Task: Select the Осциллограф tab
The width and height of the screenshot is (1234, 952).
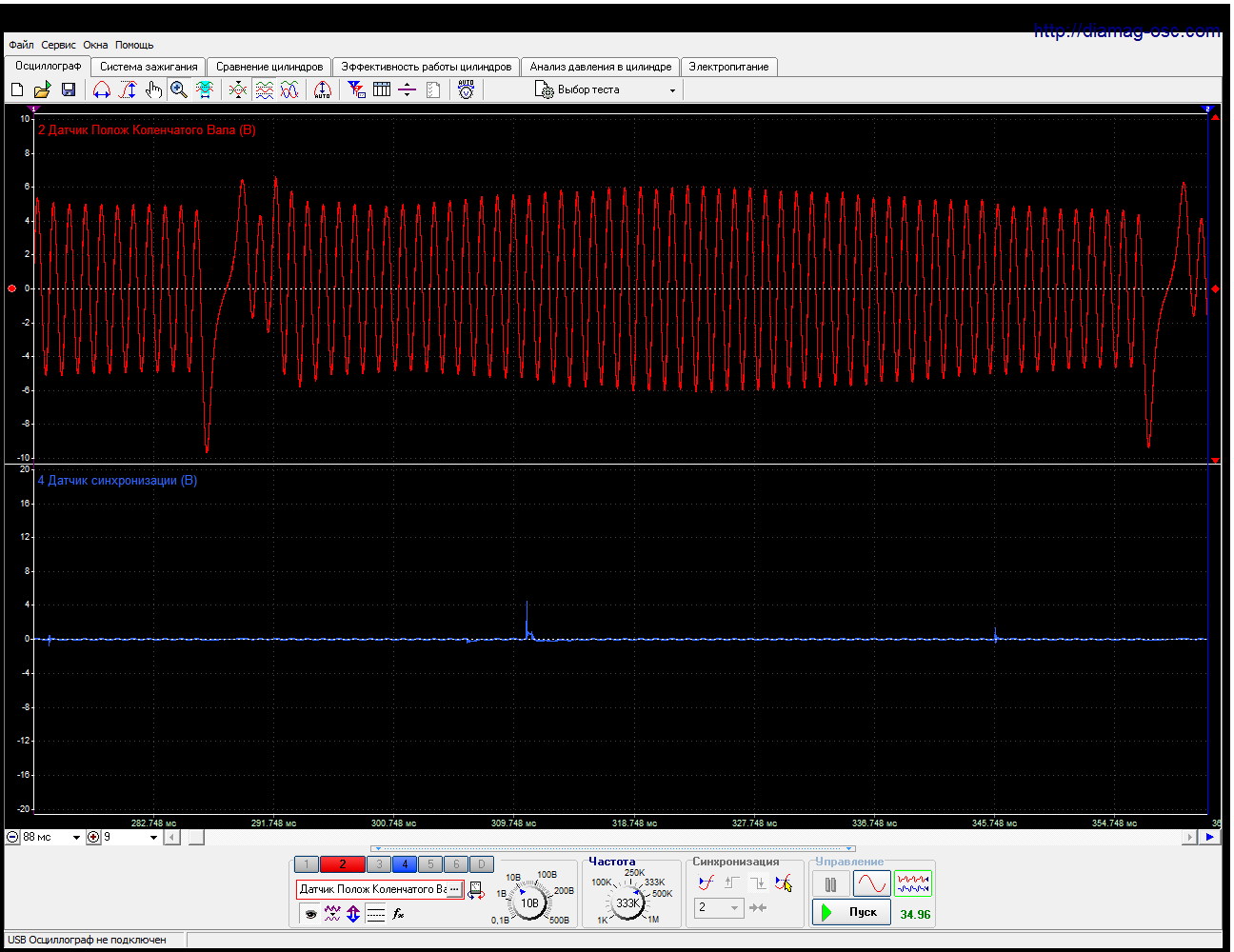Action: coord(48,66)
